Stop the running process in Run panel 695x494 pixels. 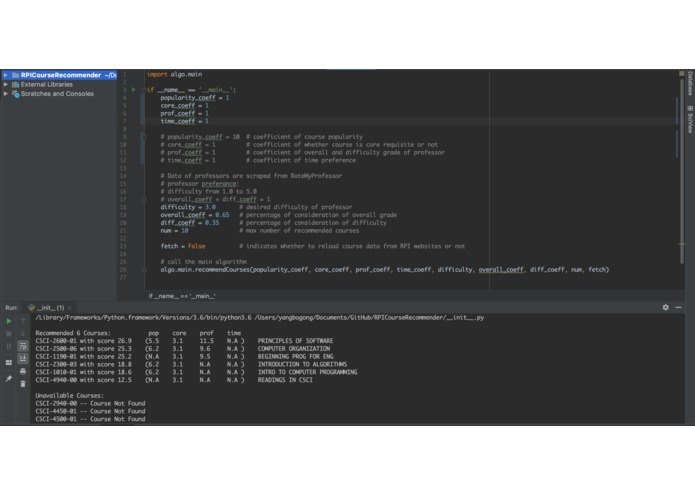coord(9,333)
